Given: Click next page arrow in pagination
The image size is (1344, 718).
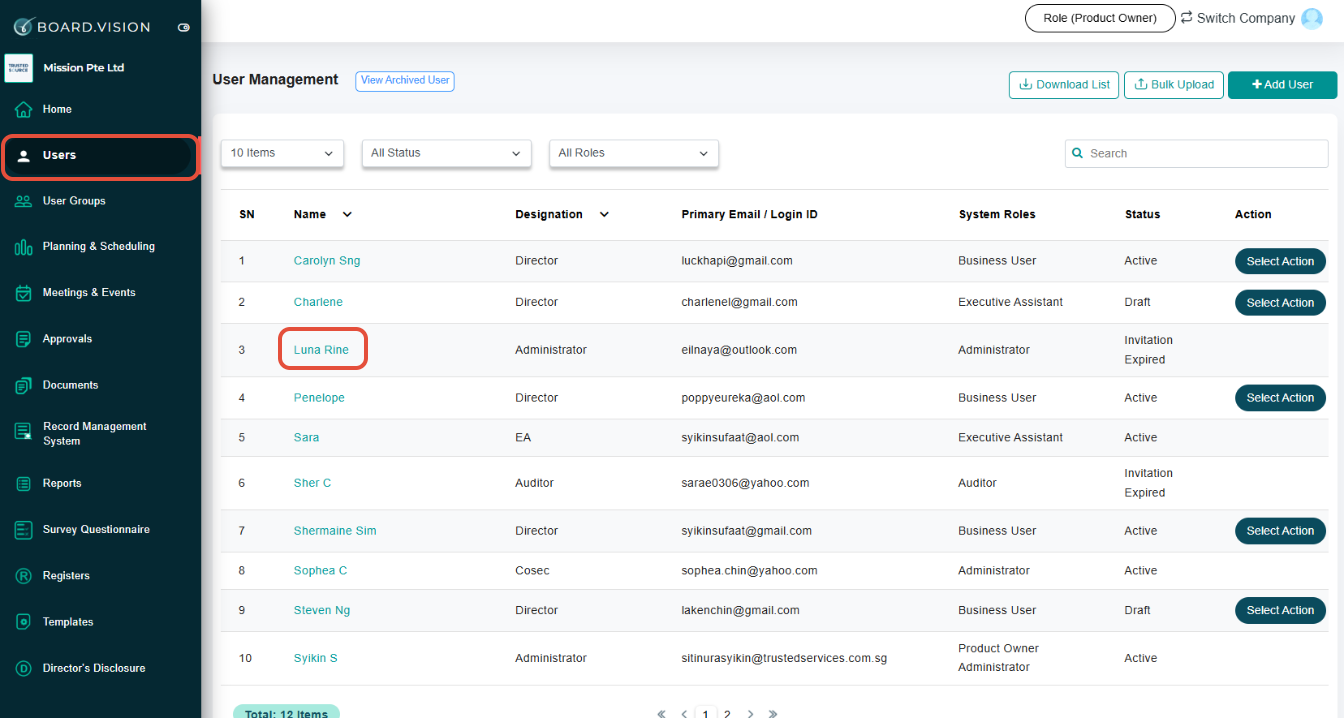Looking at the screenshot, I should click(750, 714).
